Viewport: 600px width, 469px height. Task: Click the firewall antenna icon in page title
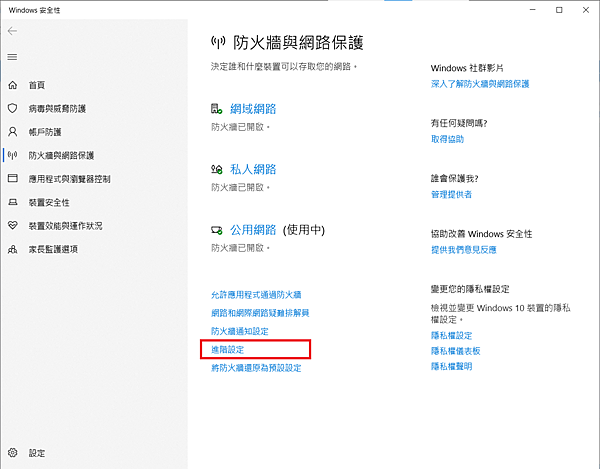(218, 42)
